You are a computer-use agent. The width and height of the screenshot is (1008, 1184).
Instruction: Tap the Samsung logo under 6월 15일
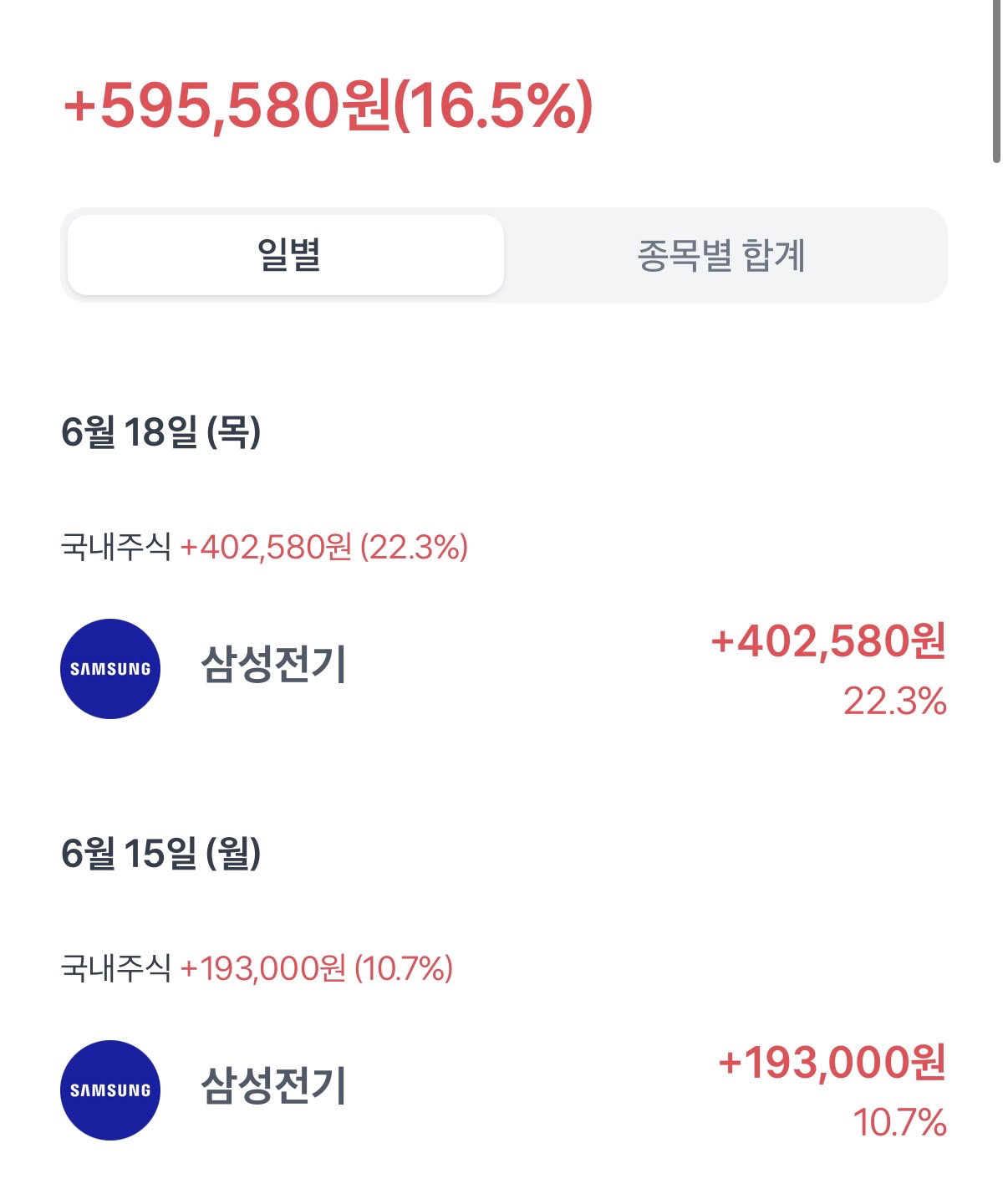point(110,1090)
